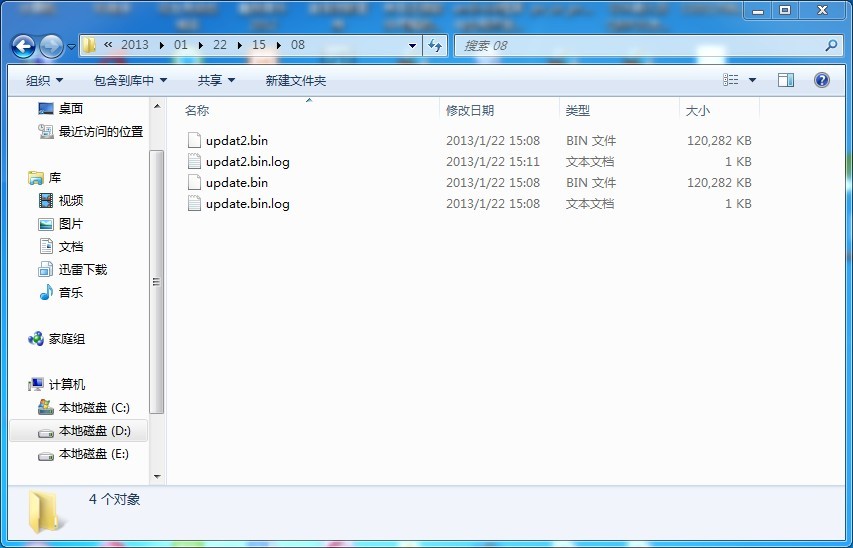Refresh the folder view

(x=435, y=46)
